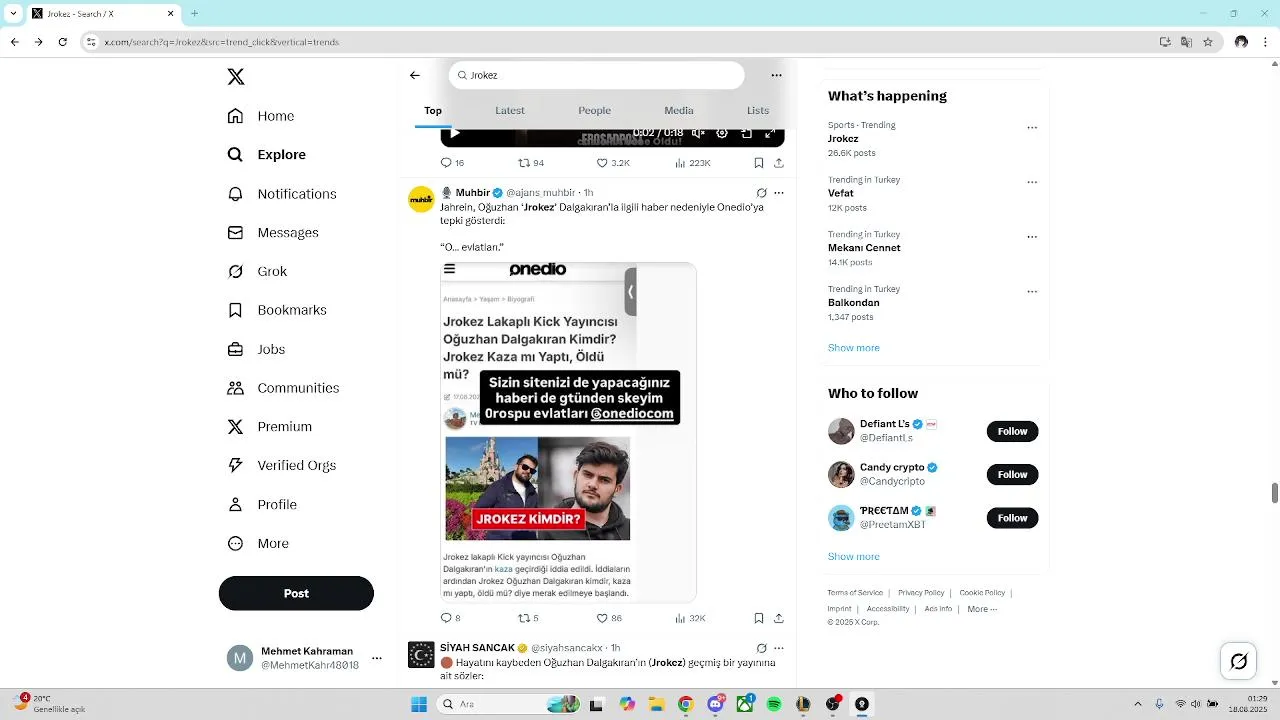The height and width of the screenshot is (720, 1280).
Task: Open more options on SİYAH SANCAK post
Action: [779, 648]
